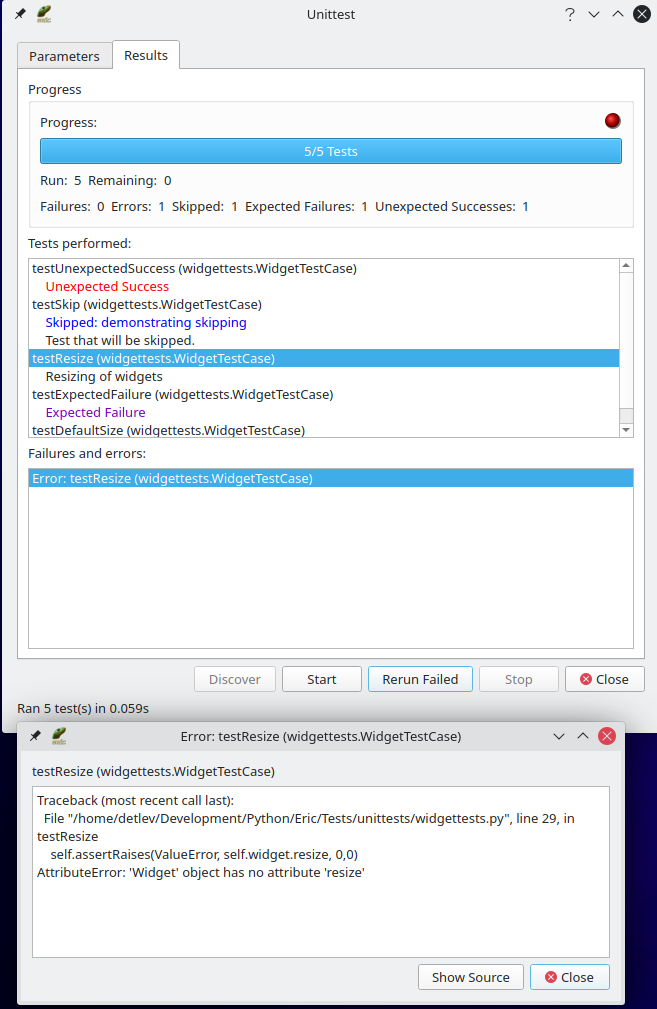Select the Results tab
The image size is (657, 1009).
click(x=146, y=55)
